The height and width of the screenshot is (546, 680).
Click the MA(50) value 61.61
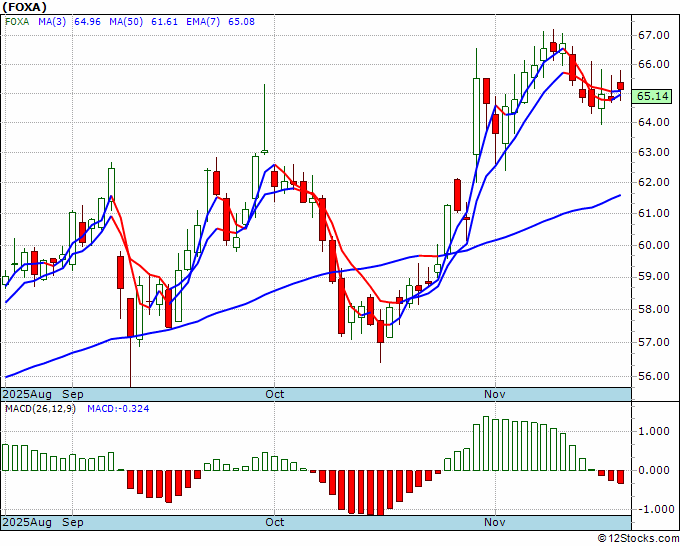(164, 22)
